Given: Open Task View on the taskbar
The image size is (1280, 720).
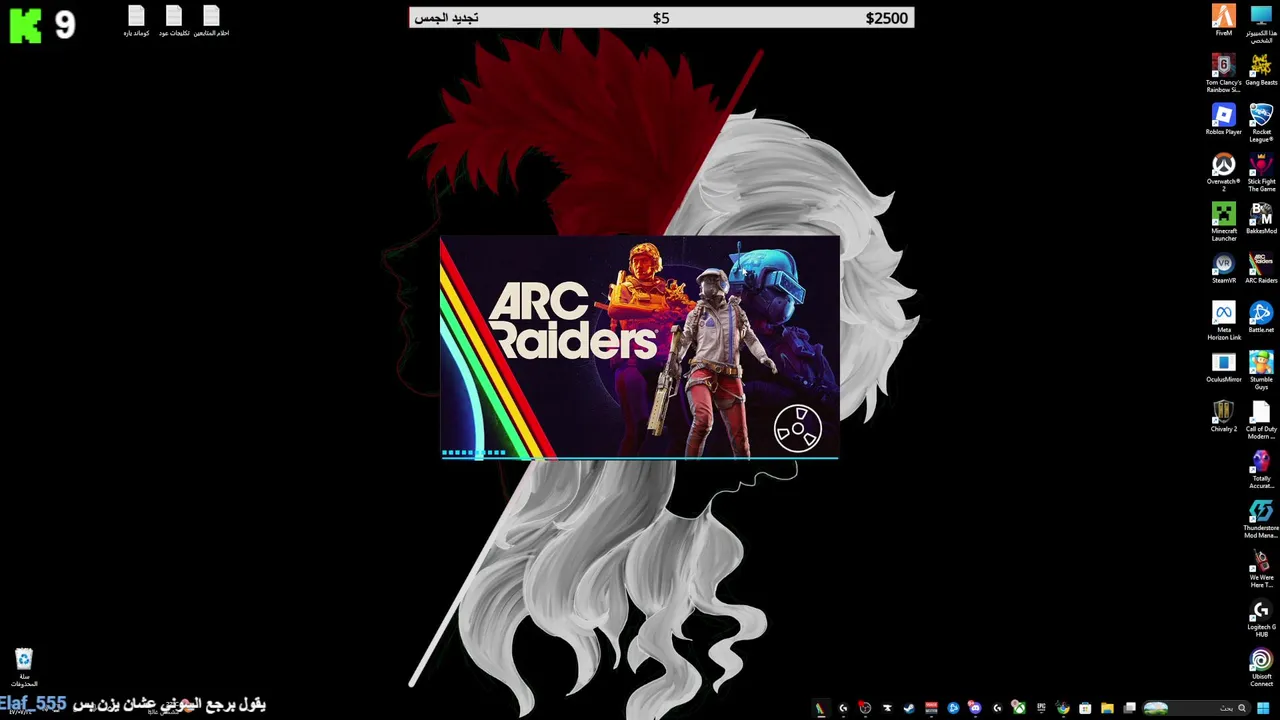Looking at the screenshot, I should pos(1129,708).
